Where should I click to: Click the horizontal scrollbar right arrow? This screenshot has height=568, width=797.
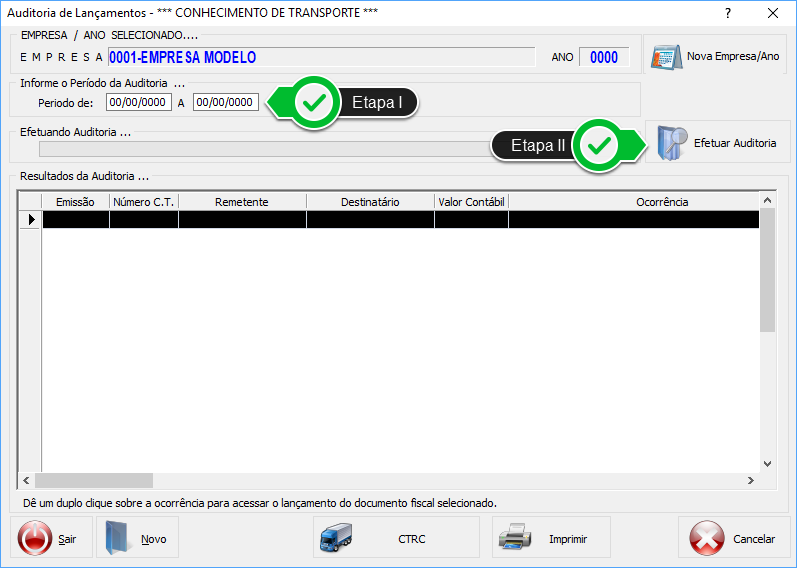click(751, 481)
